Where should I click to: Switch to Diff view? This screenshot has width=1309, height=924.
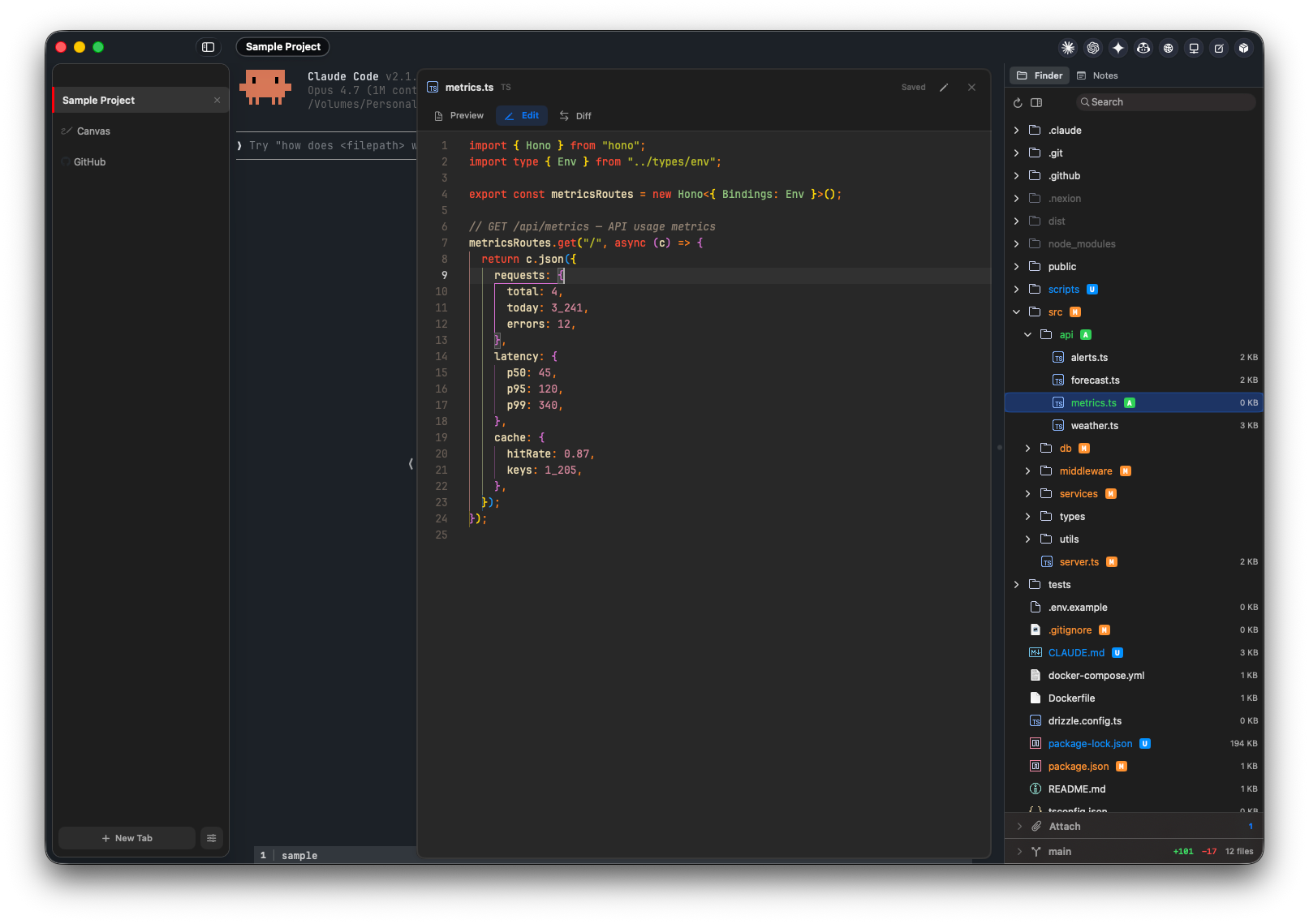(x=575, y=116)
